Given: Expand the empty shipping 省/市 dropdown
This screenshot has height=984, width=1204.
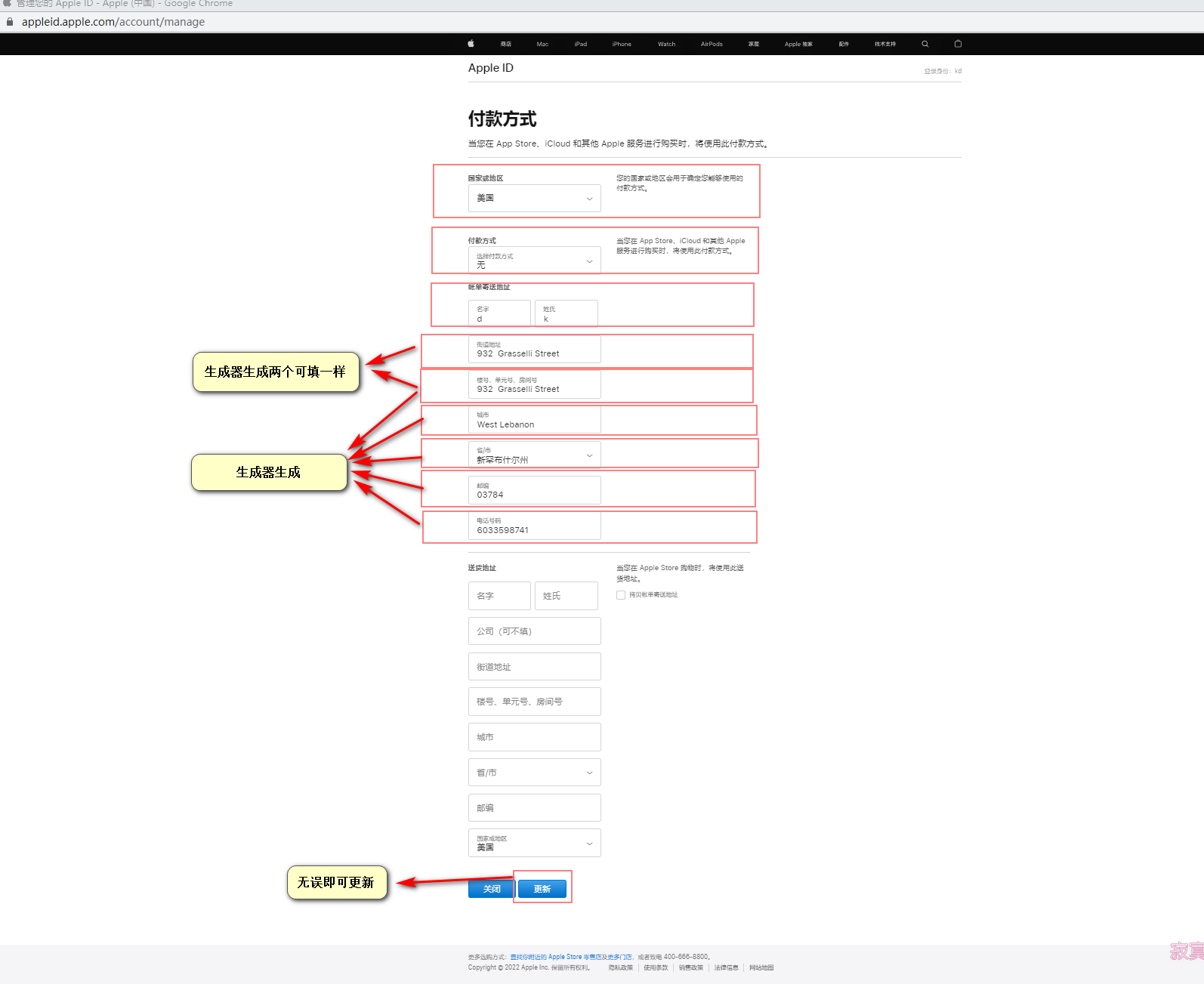Looking at the screenshot, I should coord(534,773).
